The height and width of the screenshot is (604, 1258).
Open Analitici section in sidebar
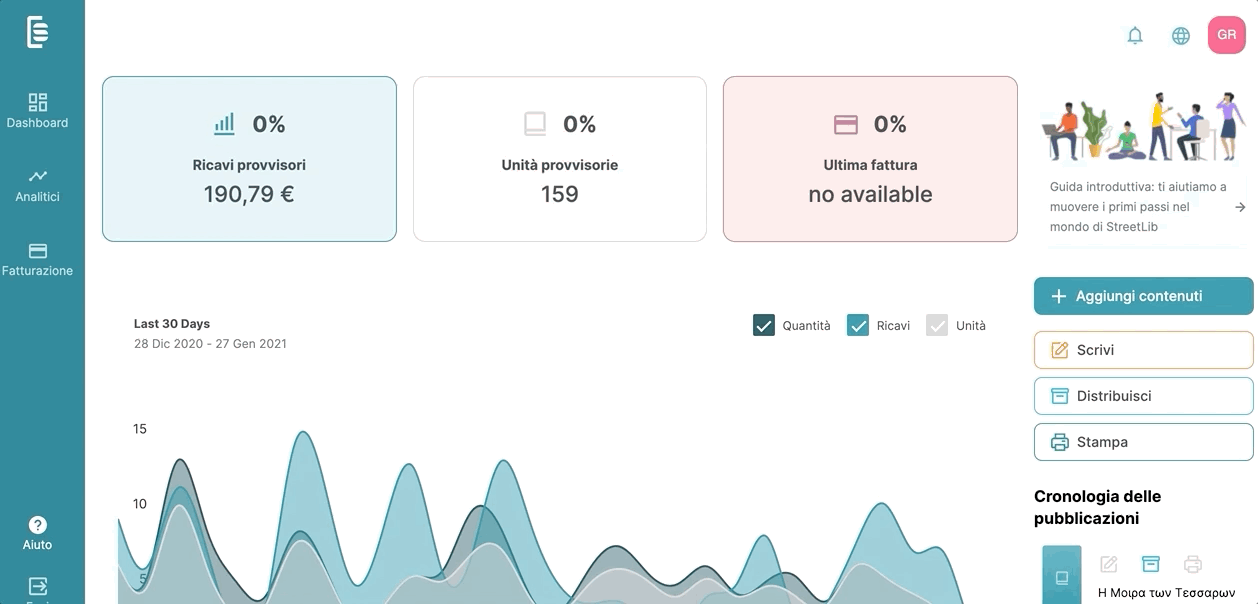[38, 185]
